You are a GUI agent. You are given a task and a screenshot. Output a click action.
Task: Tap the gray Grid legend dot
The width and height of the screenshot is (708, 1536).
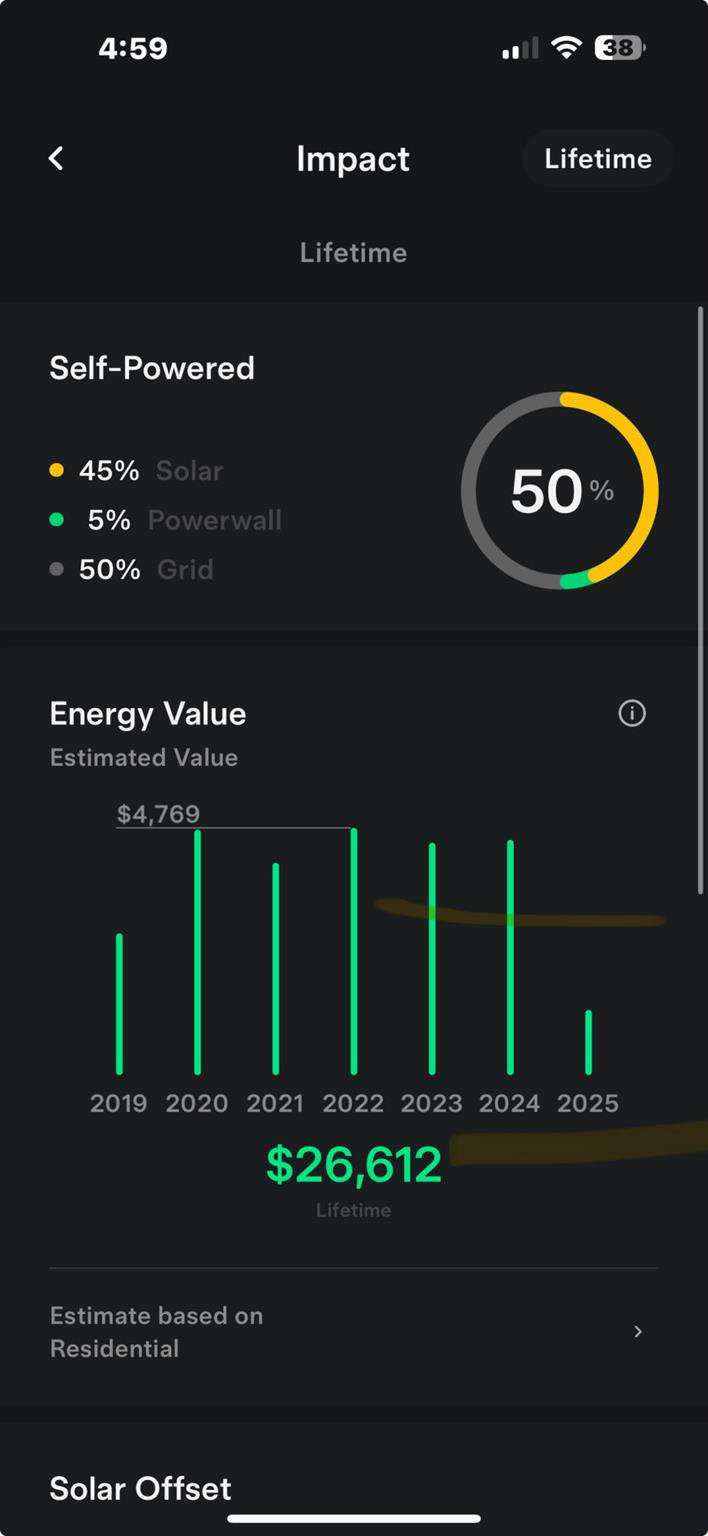(56, 569)
